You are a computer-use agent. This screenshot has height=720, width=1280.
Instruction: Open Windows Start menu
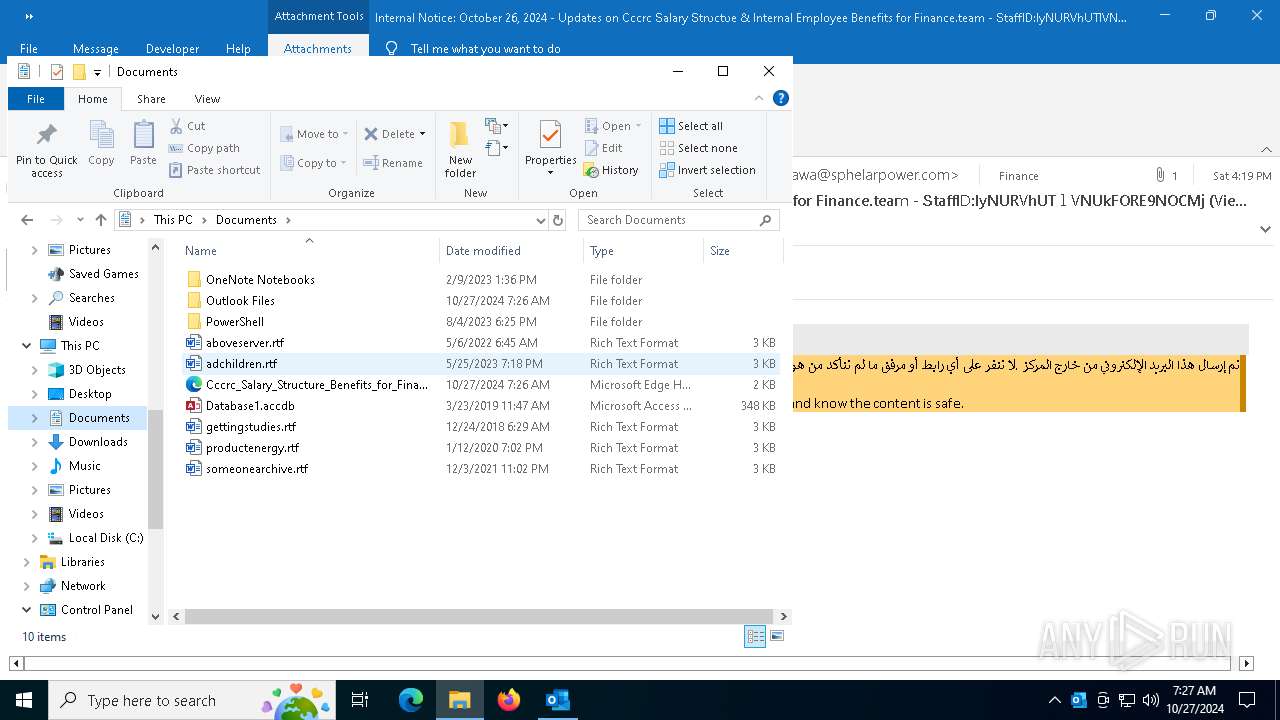[23, 700]
